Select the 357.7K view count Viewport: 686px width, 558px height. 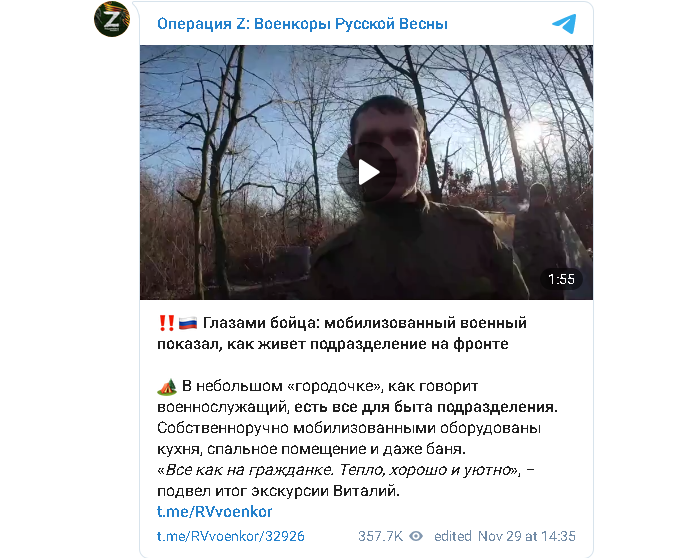(x=380, y=536)
